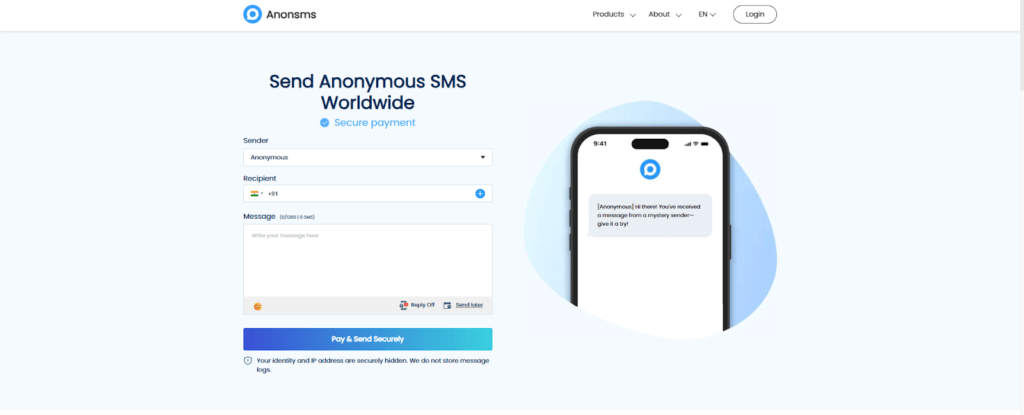
Task: Click Pay & Send Securely button
Action: coord(368,339)
